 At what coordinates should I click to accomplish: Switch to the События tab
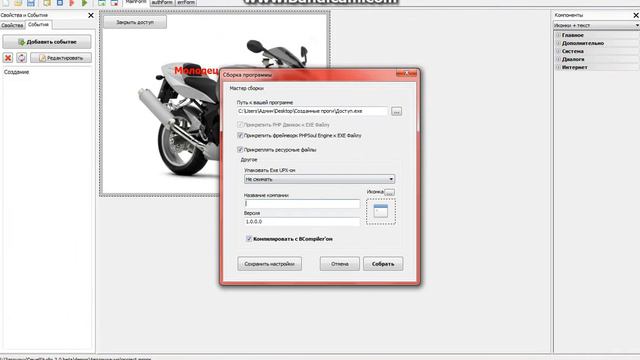tap(38, 24)
